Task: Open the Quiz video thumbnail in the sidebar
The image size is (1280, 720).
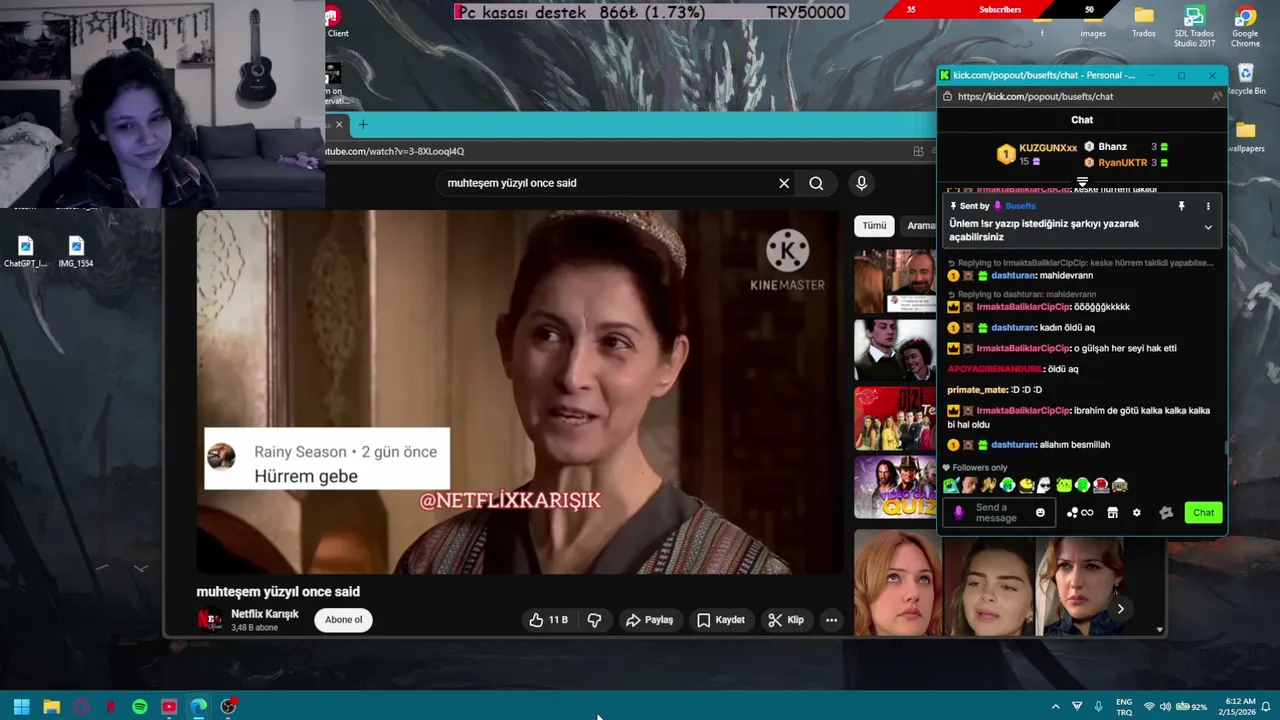Action: pyautogui.click(x=895, y=489)
